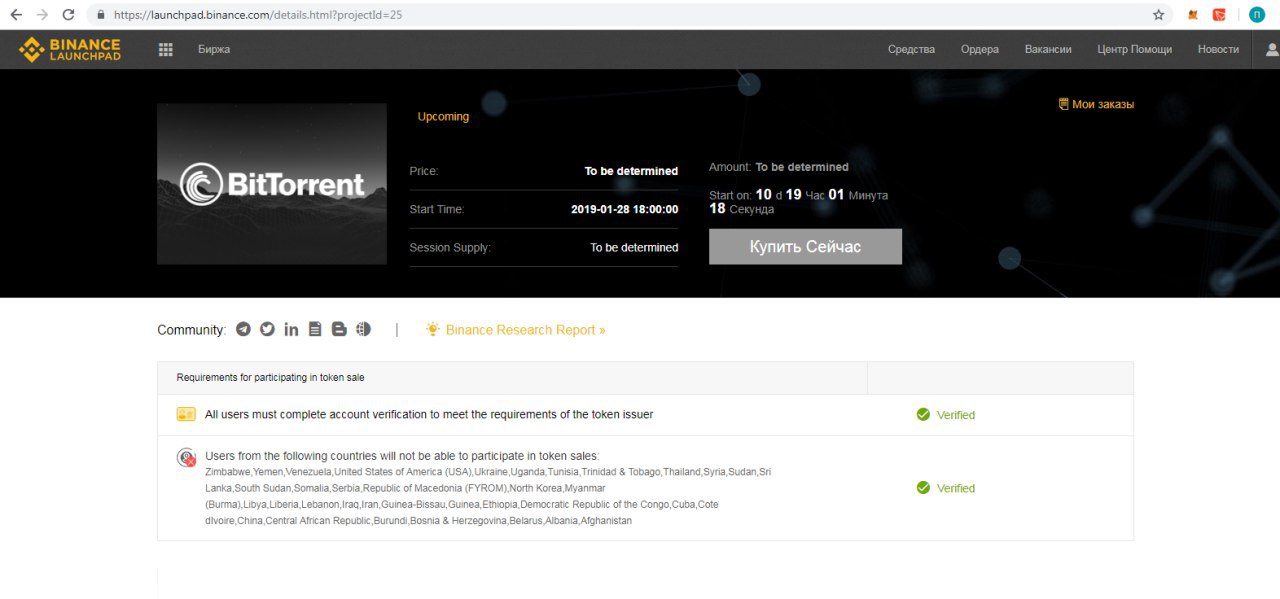The height and width of the screenshot is (599, 1280).
Task: Click the restricted countries list paragraph
Action: 488,496
